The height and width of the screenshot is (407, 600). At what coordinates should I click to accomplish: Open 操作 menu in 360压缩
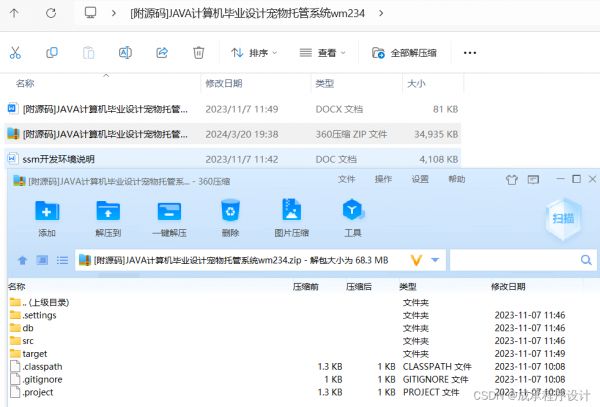[x=383, y=179]
